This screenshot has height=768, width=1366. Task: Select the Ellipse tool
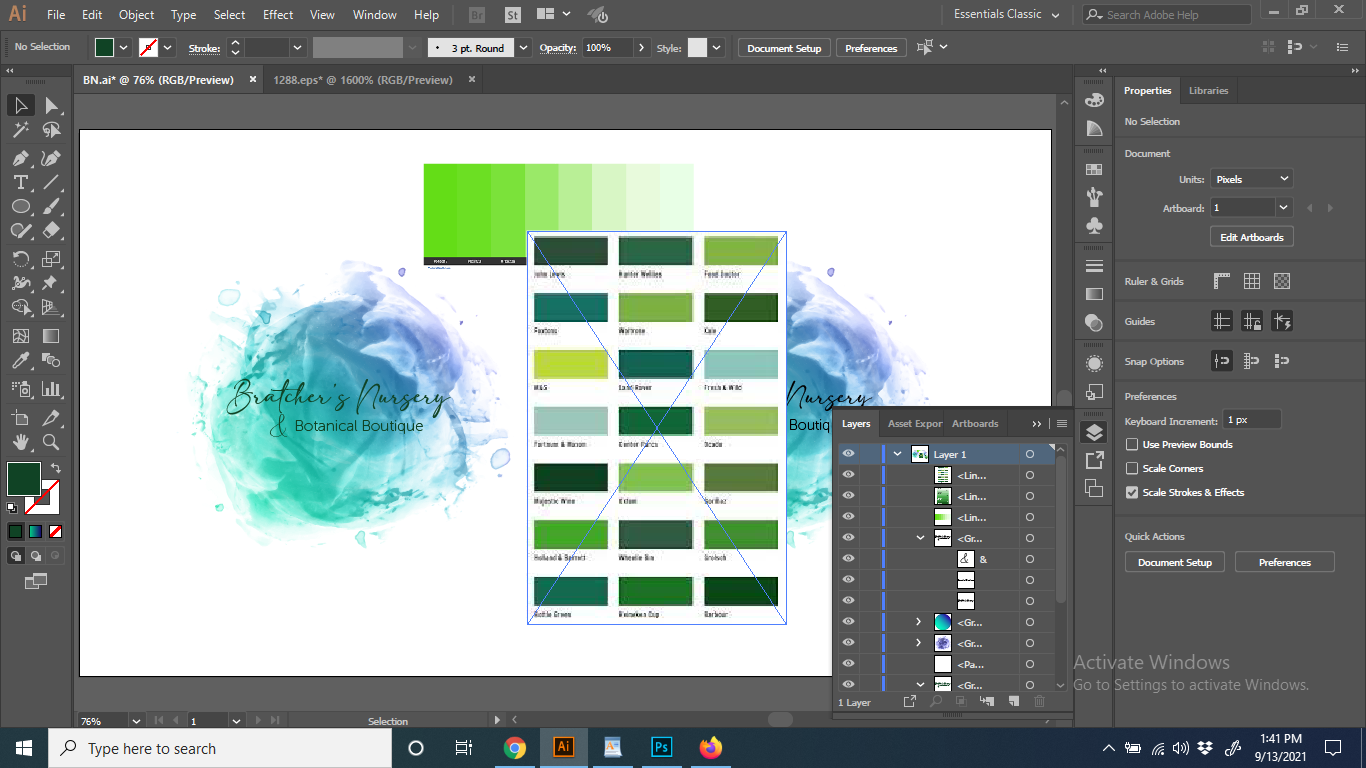coord(20,206)
